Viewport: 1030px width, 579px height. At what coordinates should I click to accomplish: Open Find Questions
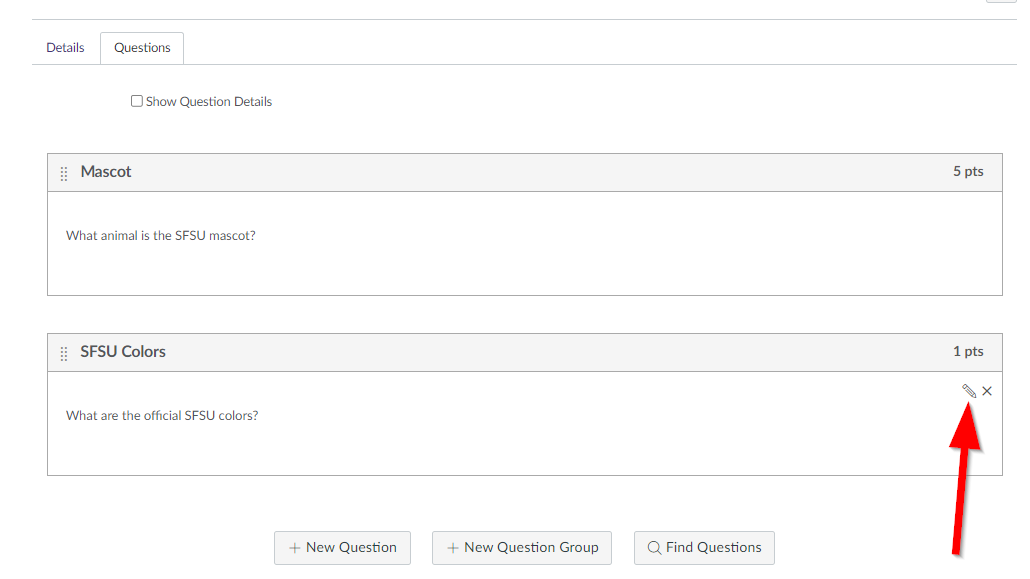(704, 548)
